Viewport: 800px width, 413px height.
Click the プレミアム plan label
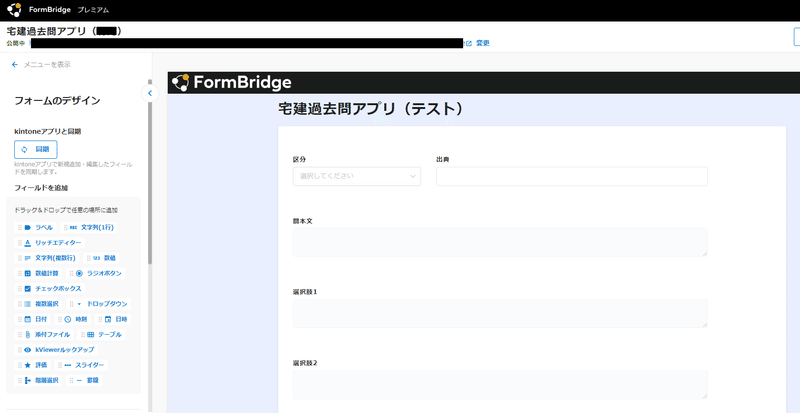[93, 10]
